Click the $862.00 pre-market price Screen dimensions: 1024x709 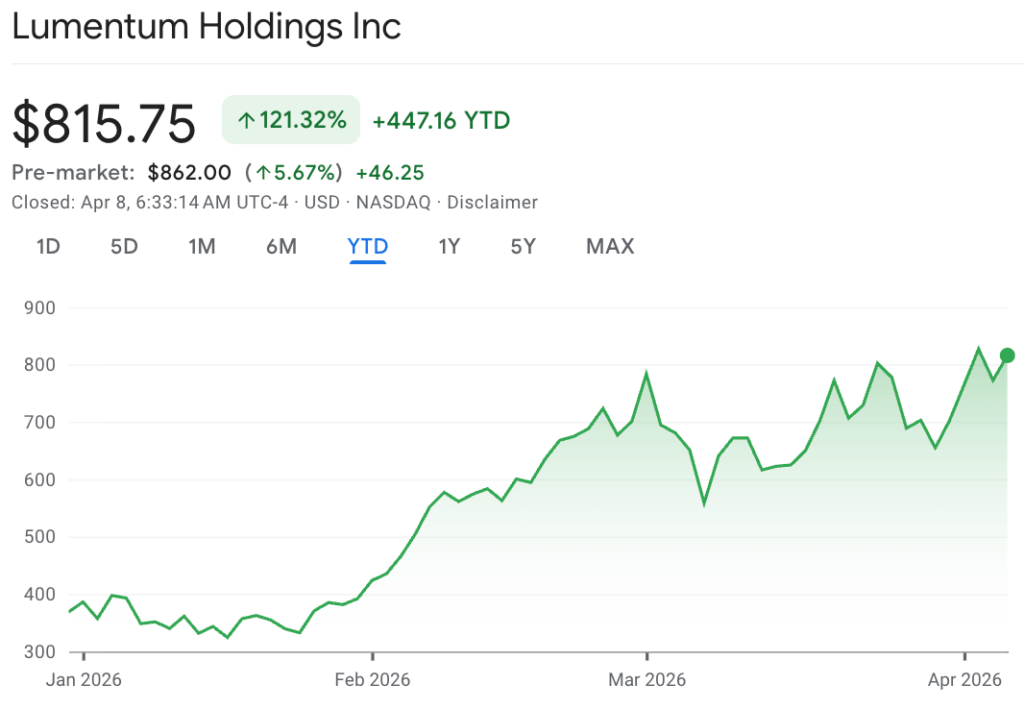189,173
